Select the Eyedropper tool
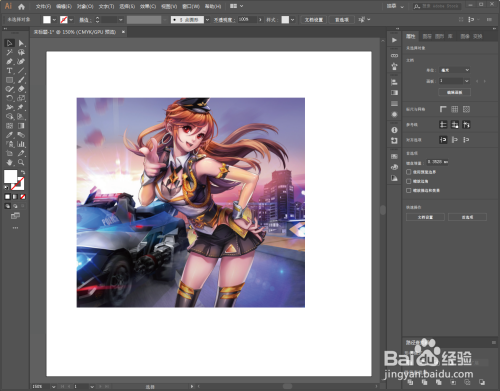Image resolution: width=500 pixels, height=391 pixels. coord(9,135)
